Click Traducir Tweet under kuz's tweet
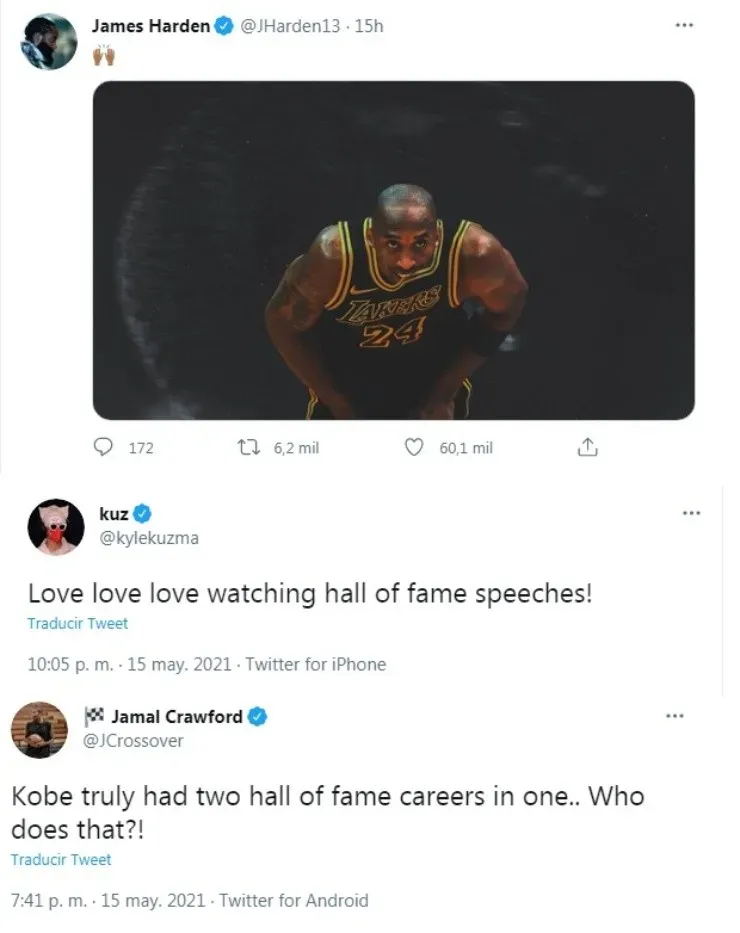 click(77, 623)
